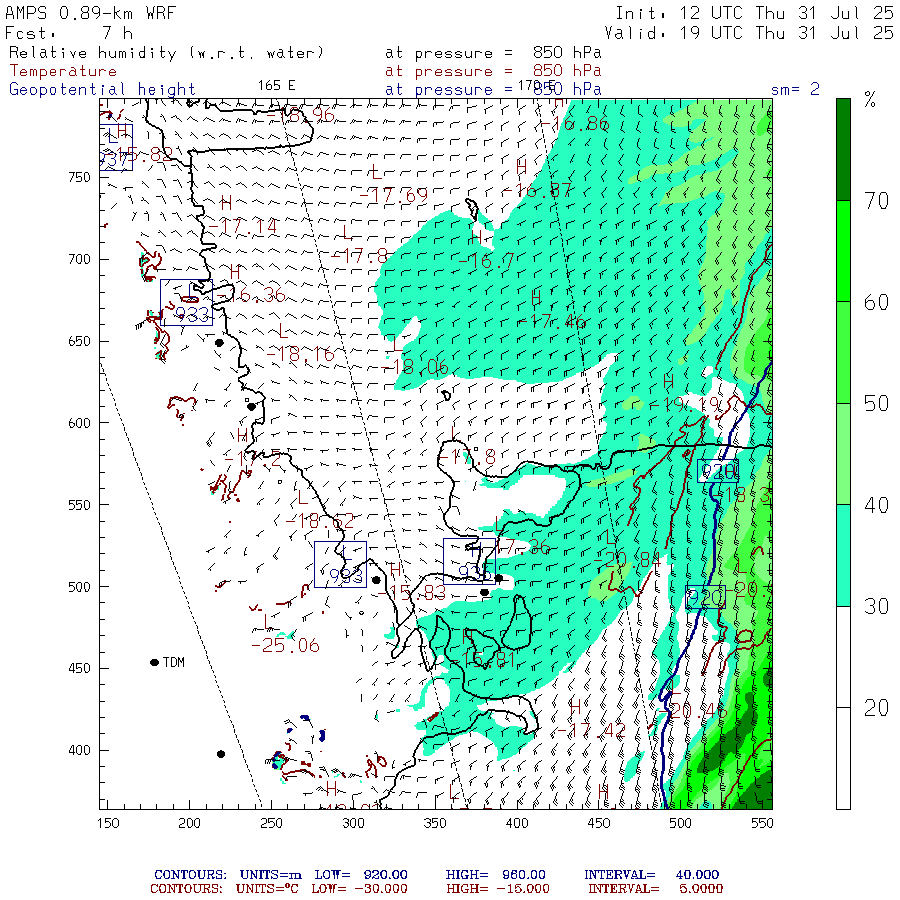The image size is (900, 900).
Task: Click the '-18.16' temperature value
Action: [x=301, y=354]
